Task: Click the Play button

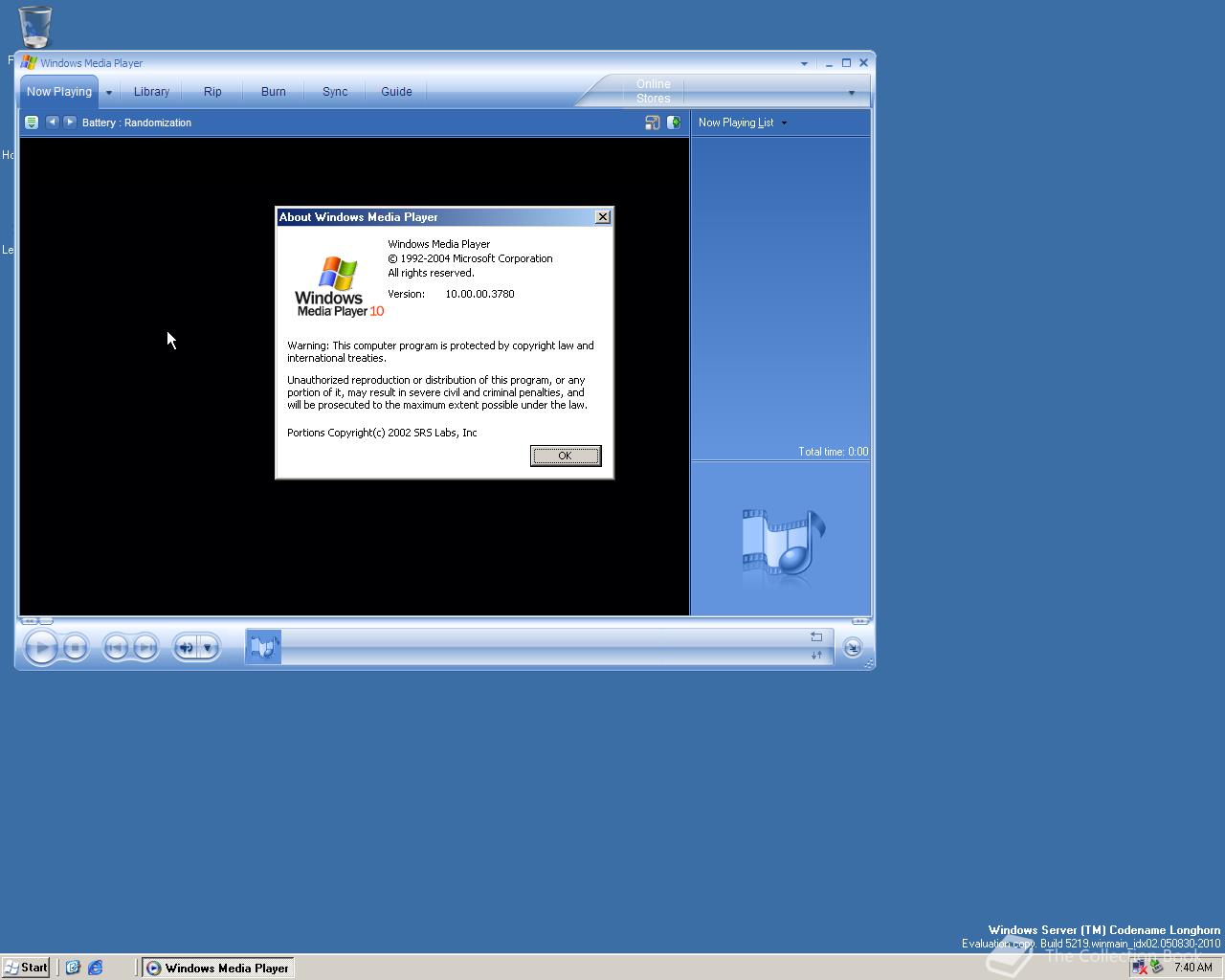Action: tap(41, 648)
